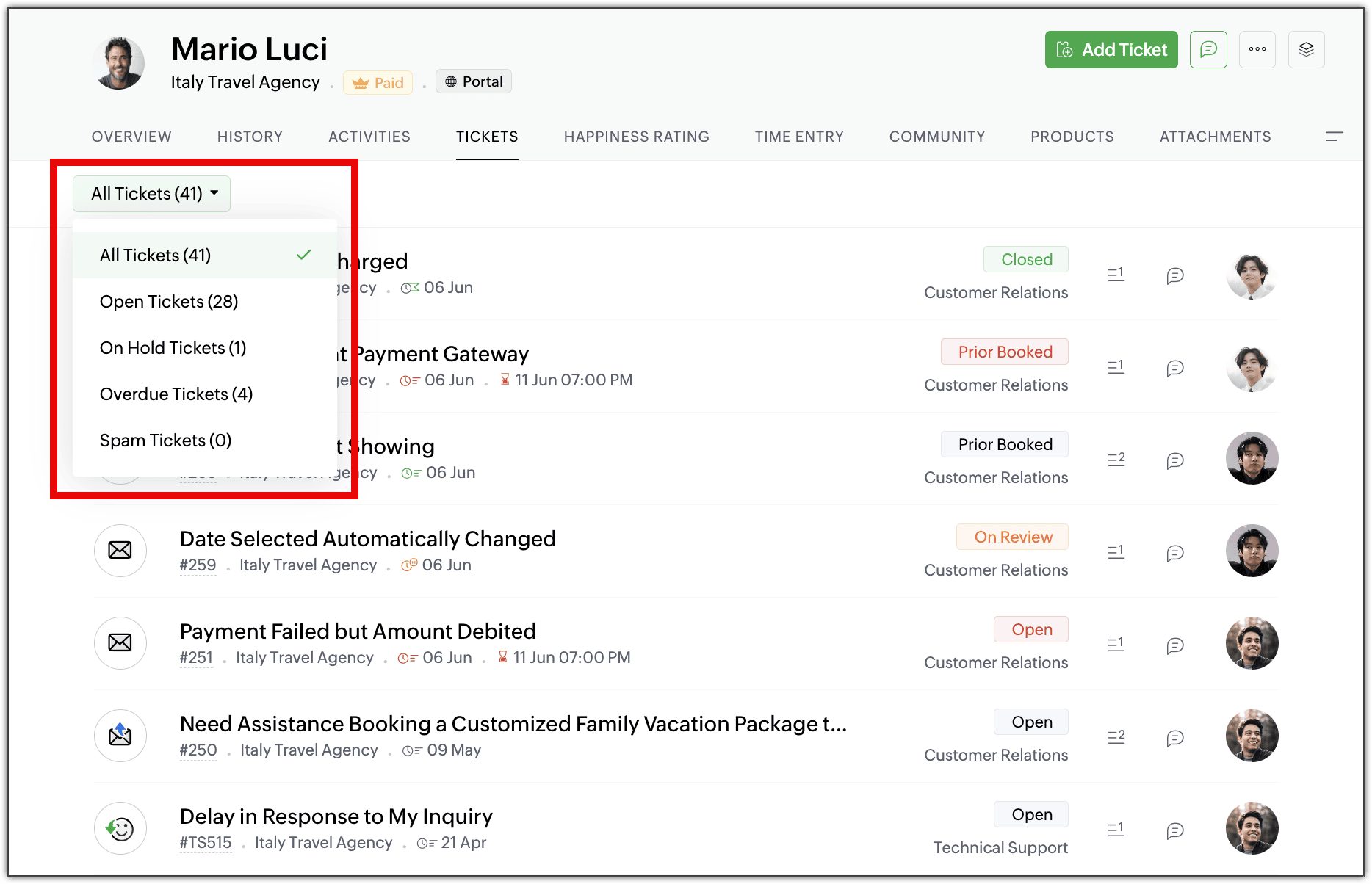Open the Portal badge link
Viewport: 1372px width, 884px height.
pos(474,81)
